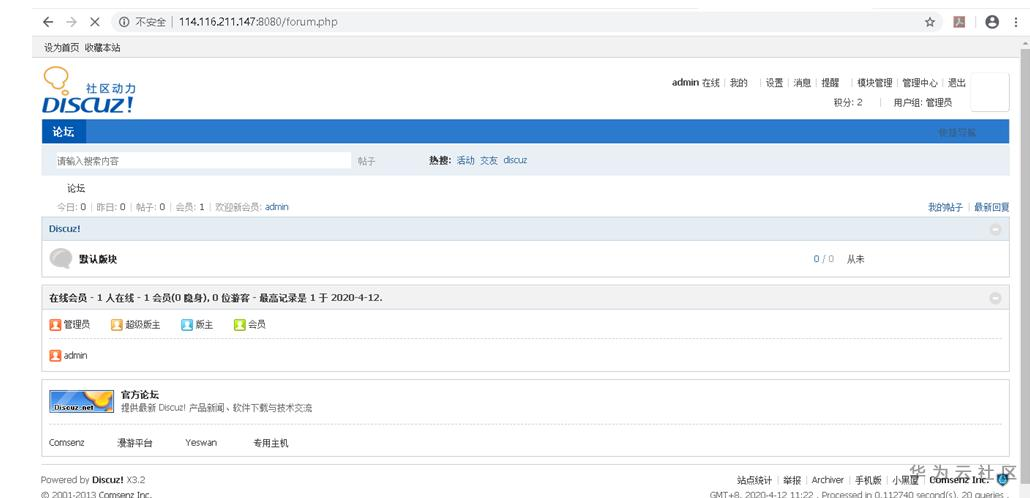Click the 漫游平台 friend link
The image size is (1030, 498).
coord(135,443)
